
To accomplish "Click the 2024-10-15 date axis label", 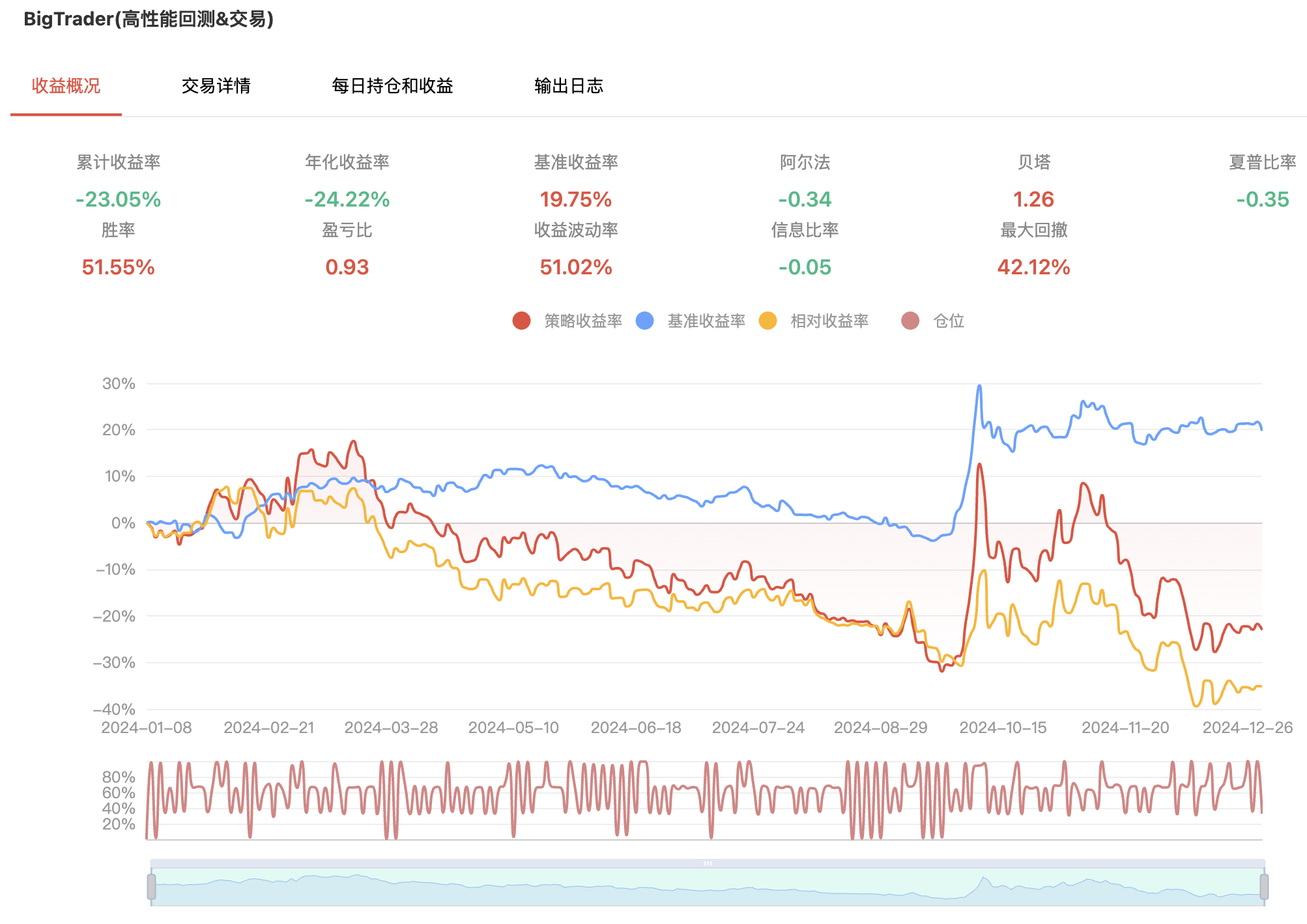I will point(1003,728).
